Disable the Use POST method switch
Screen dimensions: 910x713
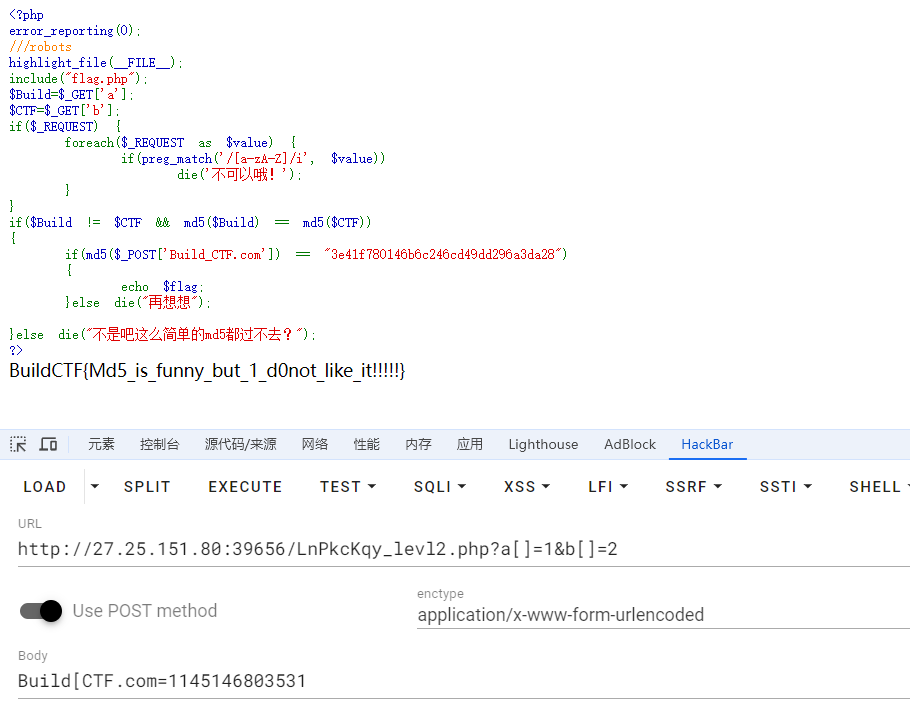pos(41,611)
